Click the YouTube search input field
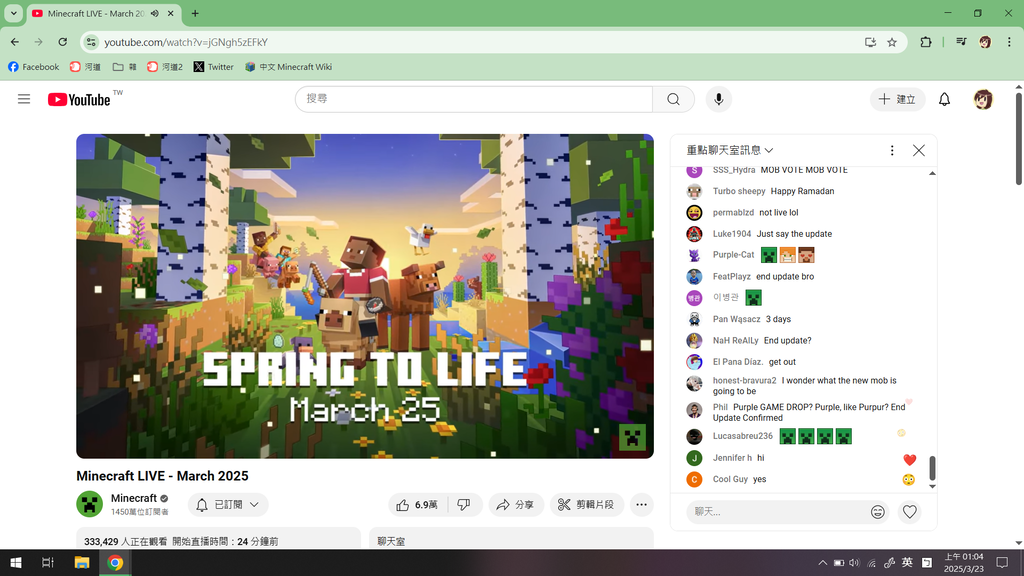1024x576 pixels. pos(474,99)
